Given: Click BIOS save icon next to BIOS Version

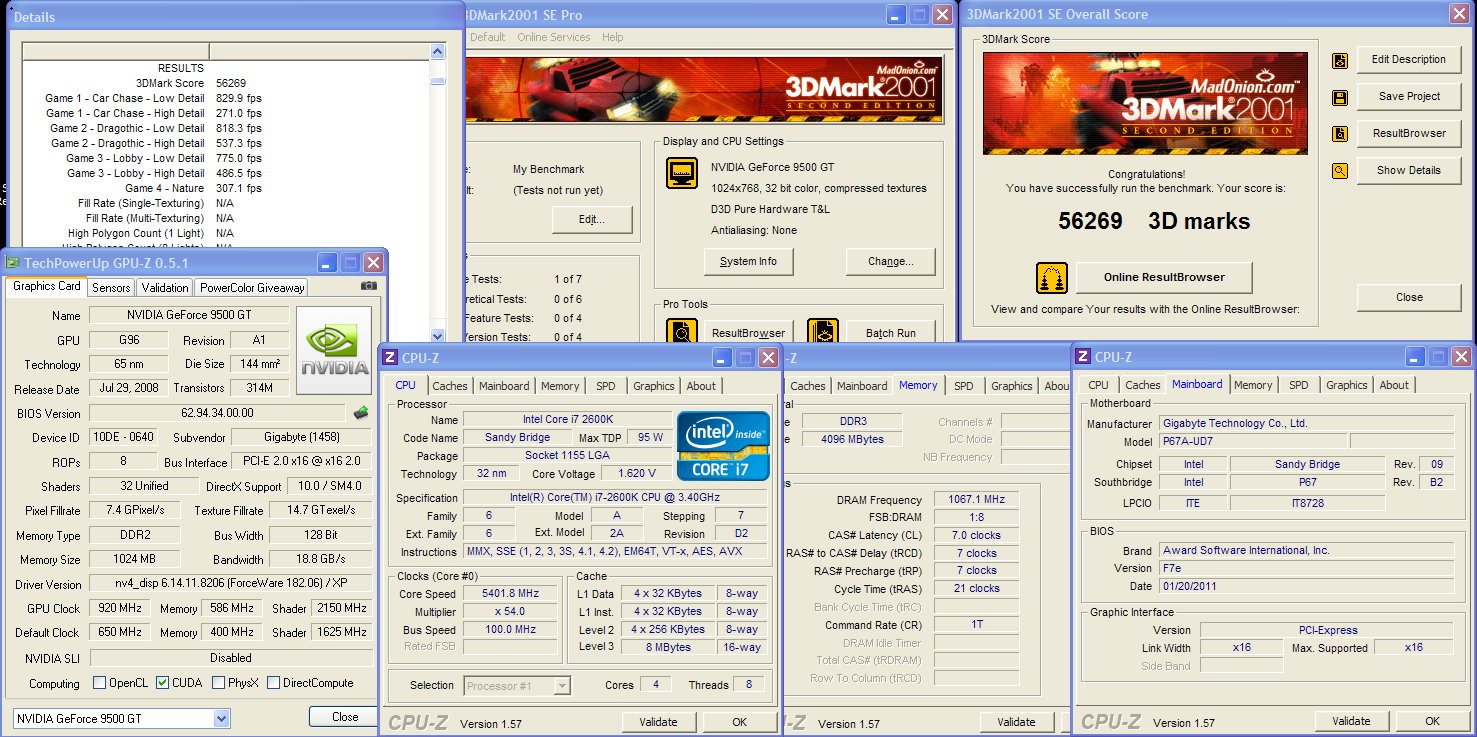Looking at the screenshot, I should pos(361,412).
